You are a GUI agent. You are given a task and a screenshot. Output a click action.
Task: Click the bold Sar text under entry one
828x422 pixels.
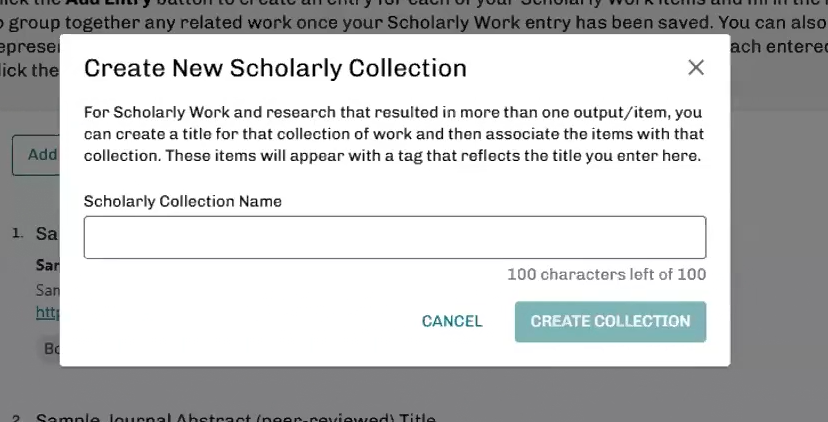tap(47, 266)
